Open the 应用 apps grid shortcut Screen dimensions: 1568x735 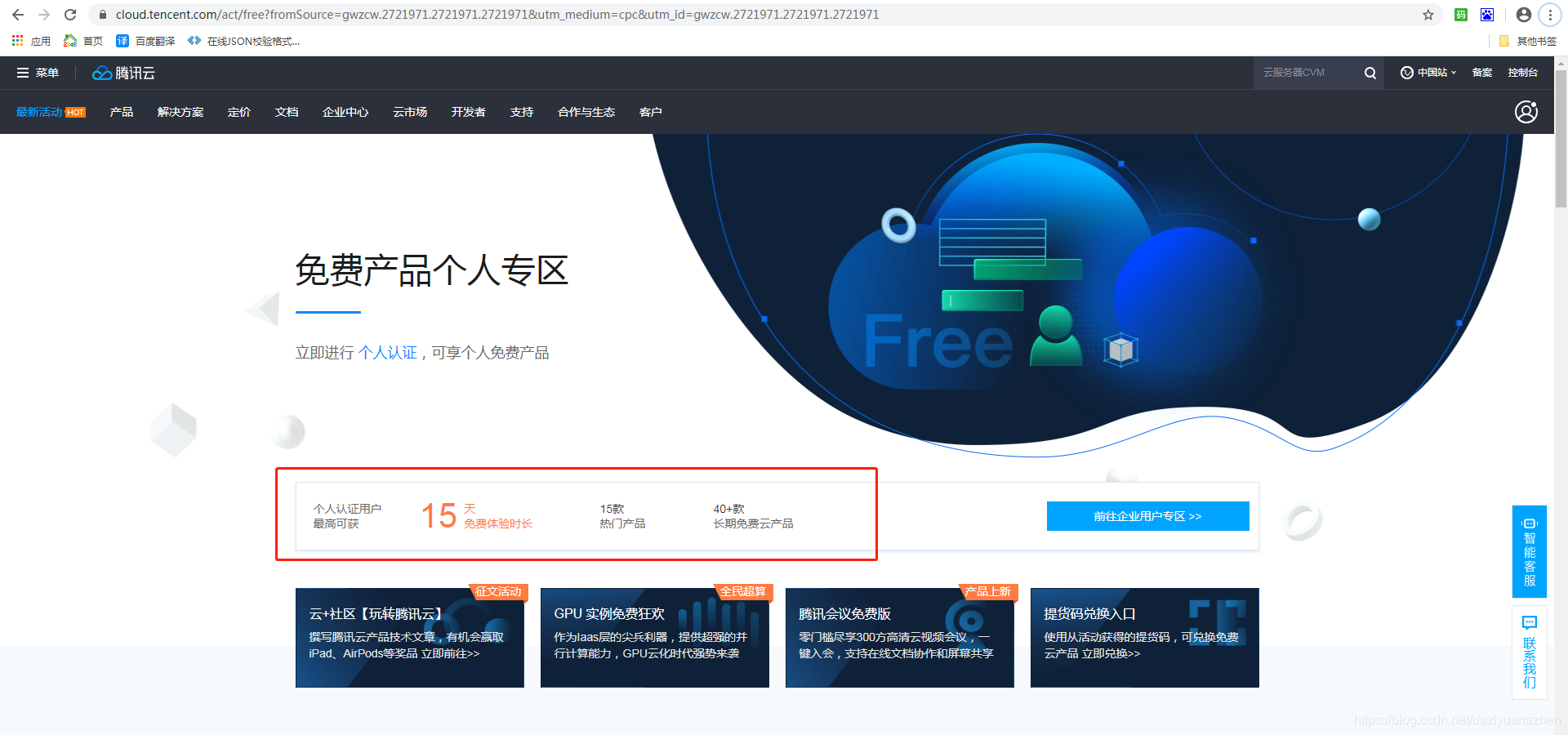point(31,41)
